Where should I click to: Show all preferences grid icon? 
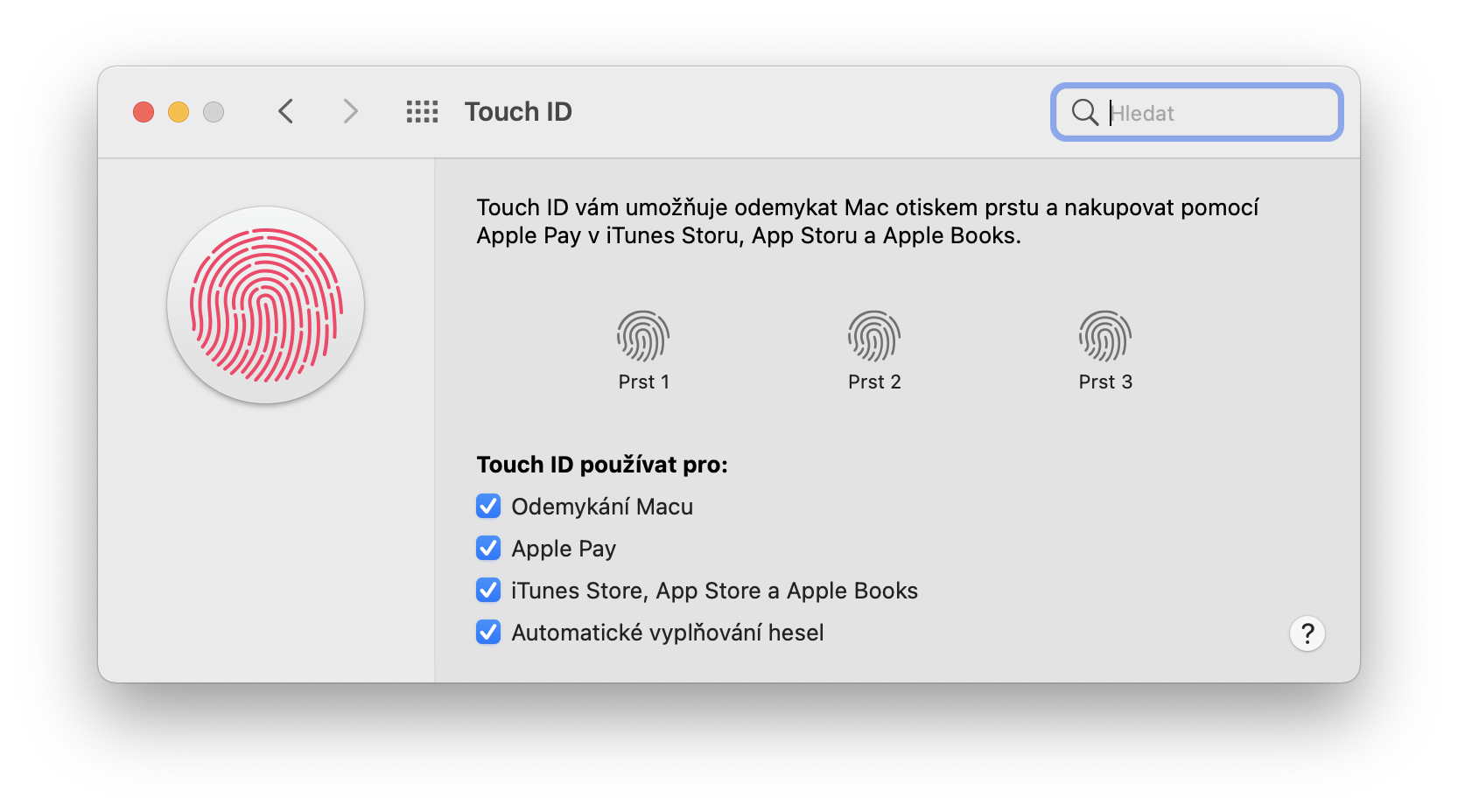pos(422,112)
